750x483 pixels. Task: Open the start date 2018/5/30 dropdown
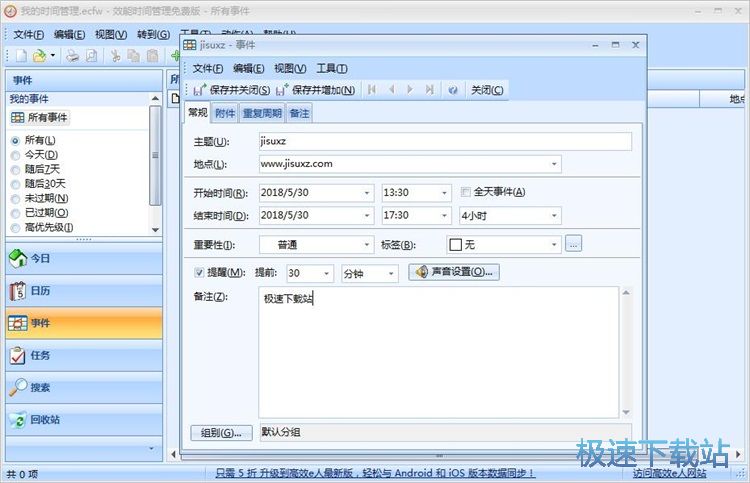point(366,193)
